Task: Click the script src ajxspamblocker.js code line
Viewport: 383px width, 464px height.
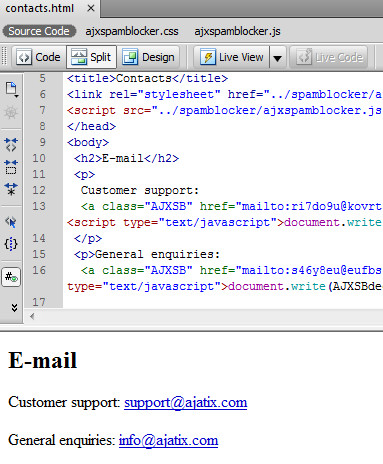Action: pos(224,110)
